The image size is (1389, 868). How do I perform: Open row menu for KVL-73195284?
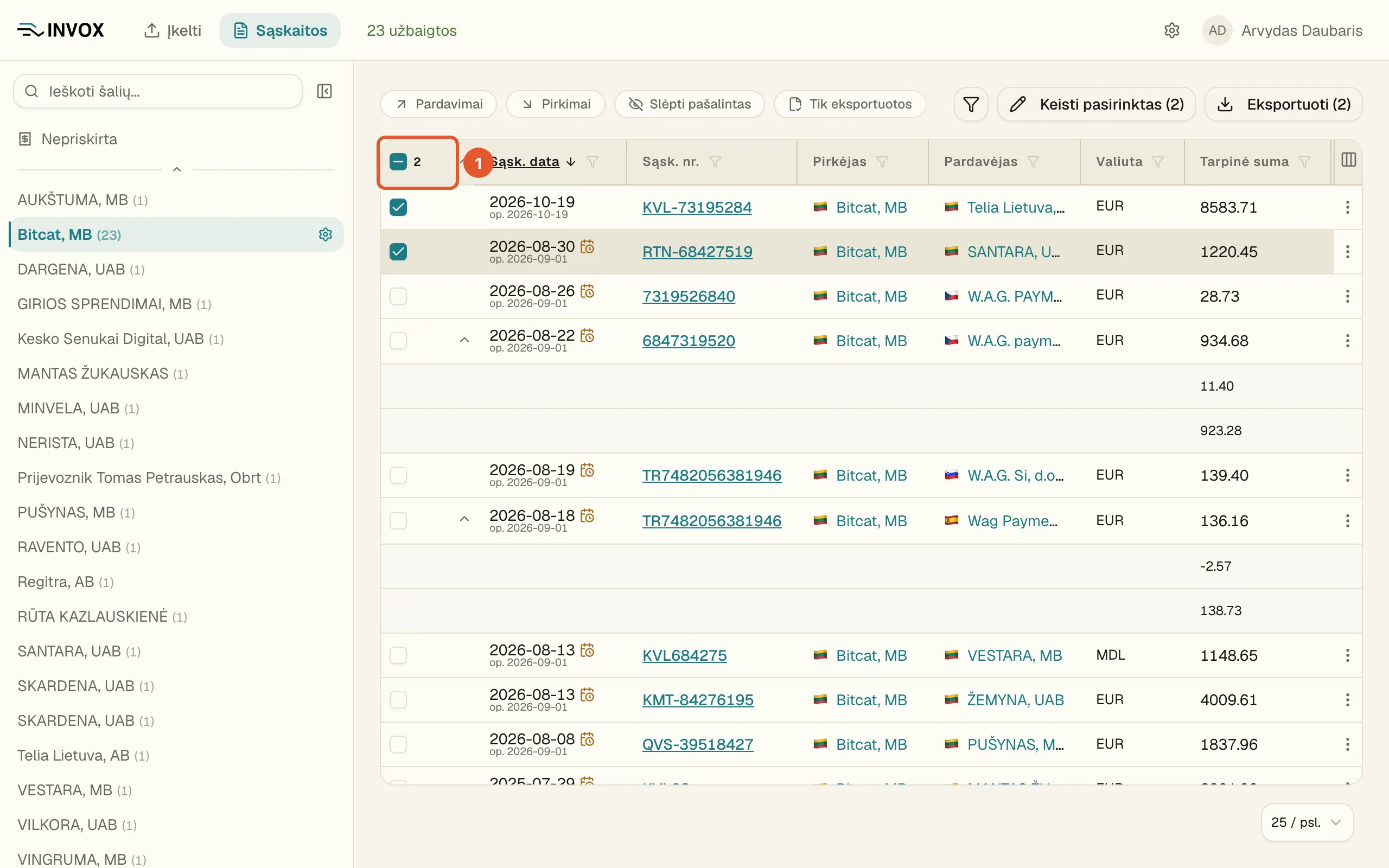(1347, 207)
